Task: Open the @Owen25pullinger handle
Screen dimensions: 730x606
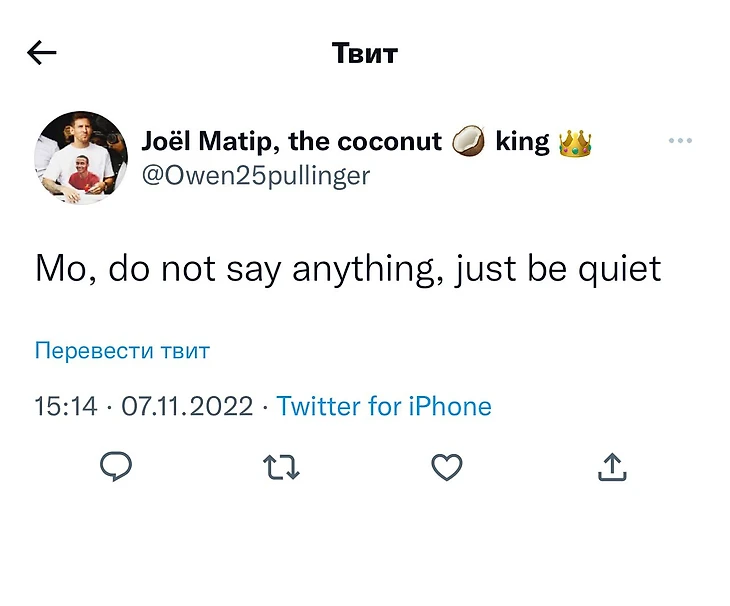Action: (256, 176)
